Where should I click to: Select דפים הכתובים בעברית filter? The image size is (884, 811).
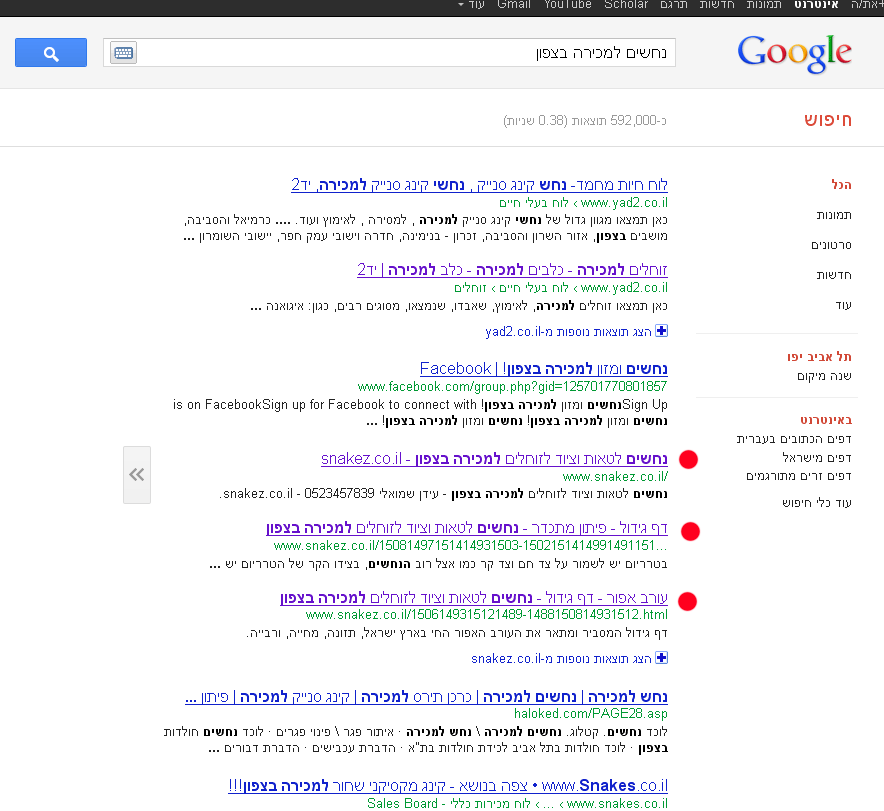coord(794,439)
